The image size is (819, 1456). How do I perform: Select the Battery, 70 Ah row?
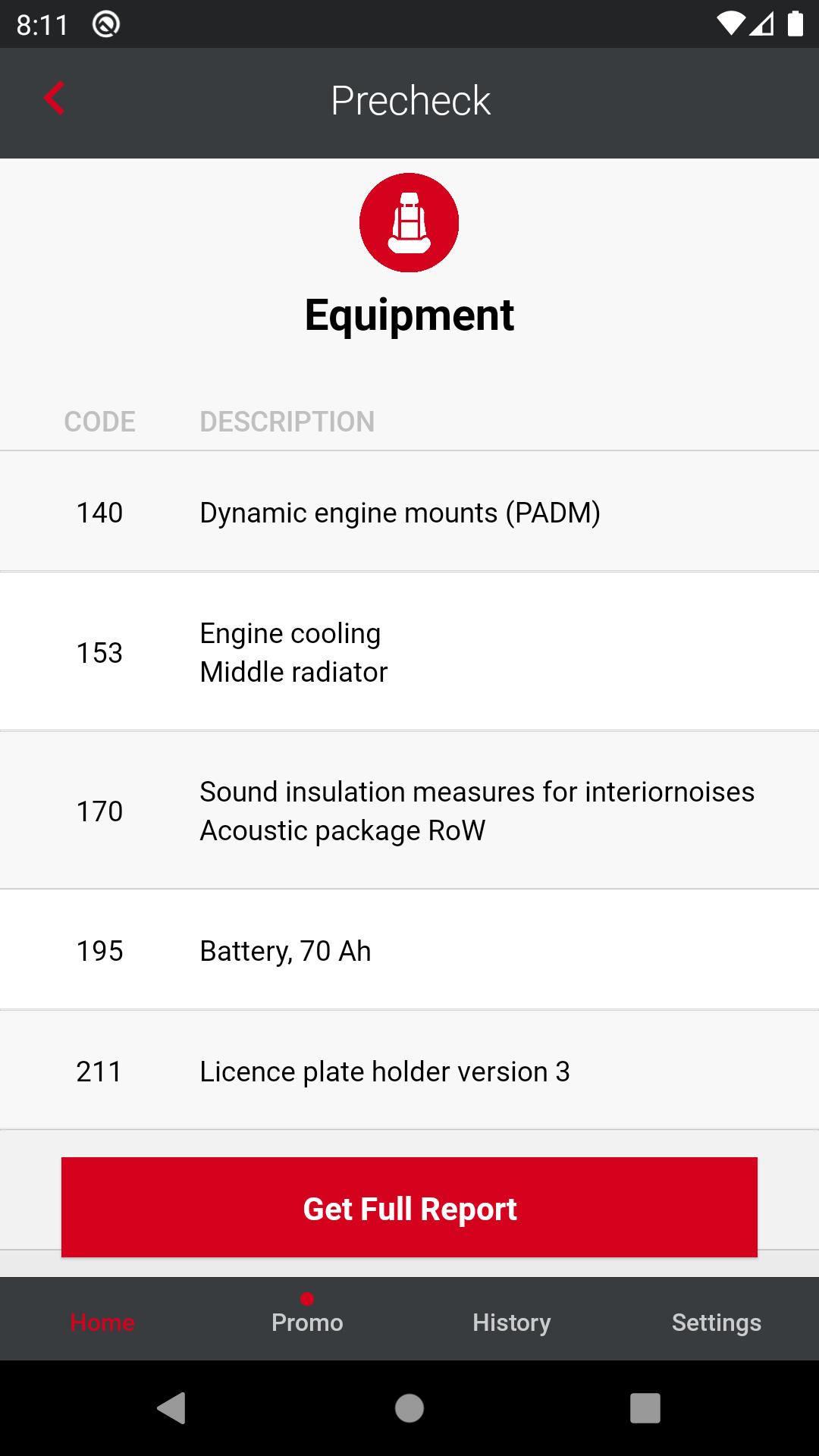pos(409,950)
